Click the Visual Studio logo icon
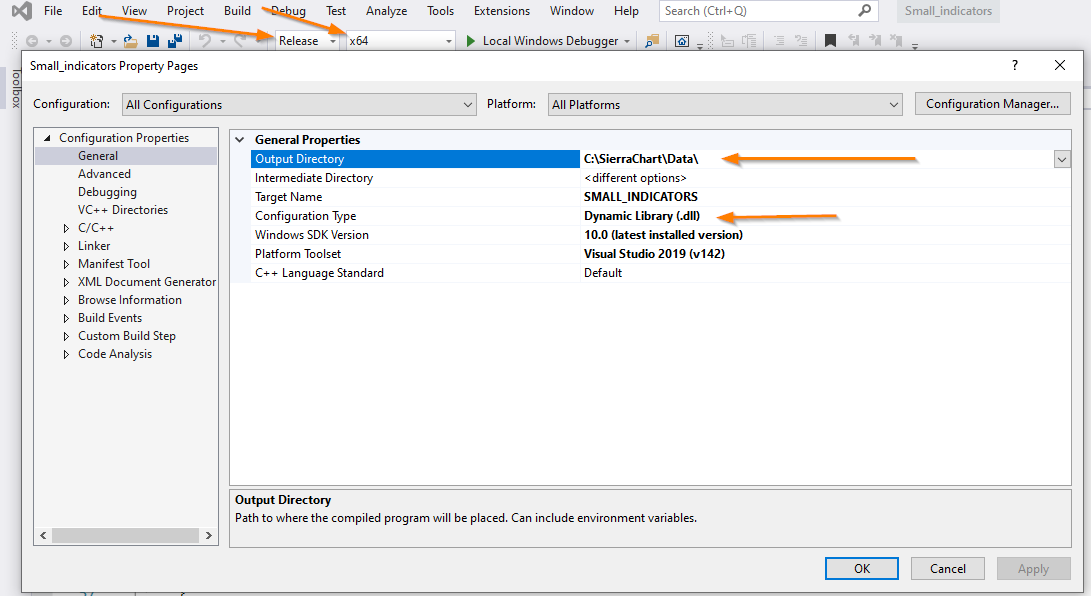 (x=22, y=11)
